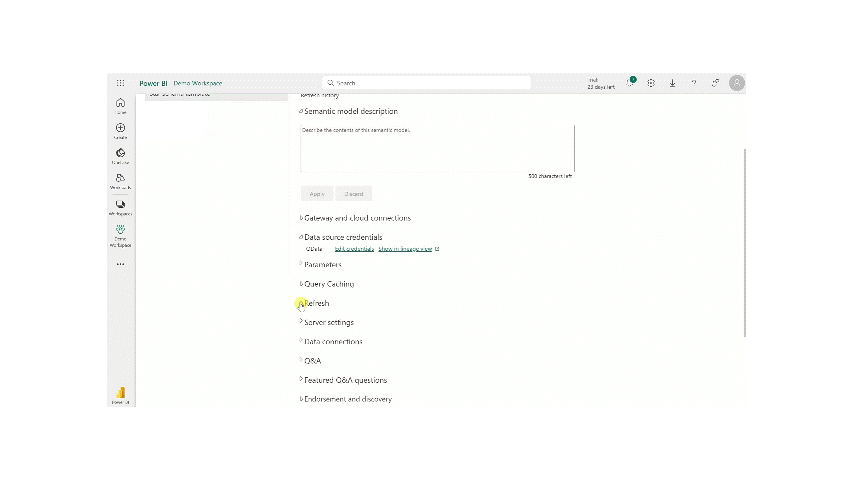Viewport: 853px width, 480px height.
Task: Expand the Query Caching section
Action: click(x=328, y=284)
